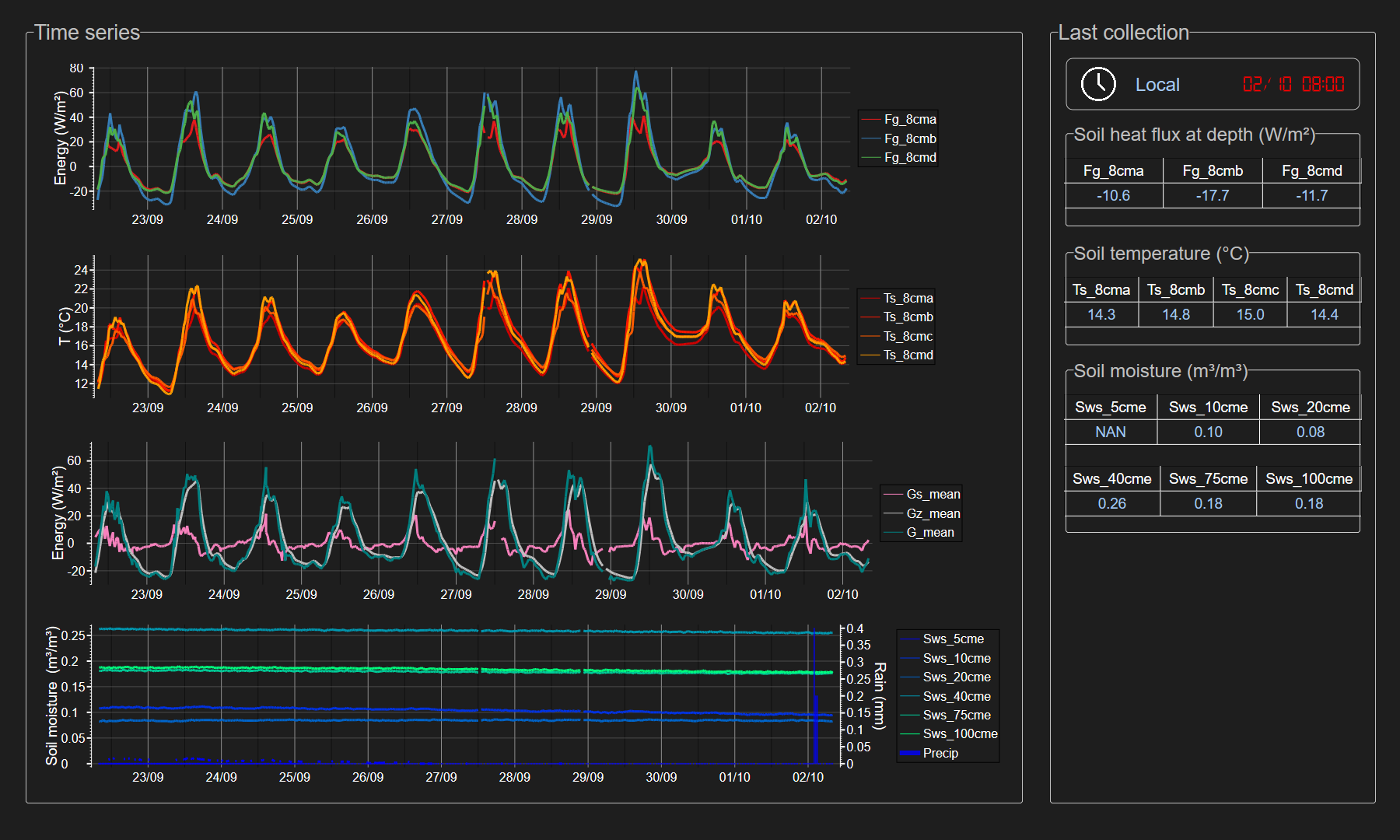Hide the G_mean legend entry
Viewport: 1400px width, 840px height.
coord(929,533)
